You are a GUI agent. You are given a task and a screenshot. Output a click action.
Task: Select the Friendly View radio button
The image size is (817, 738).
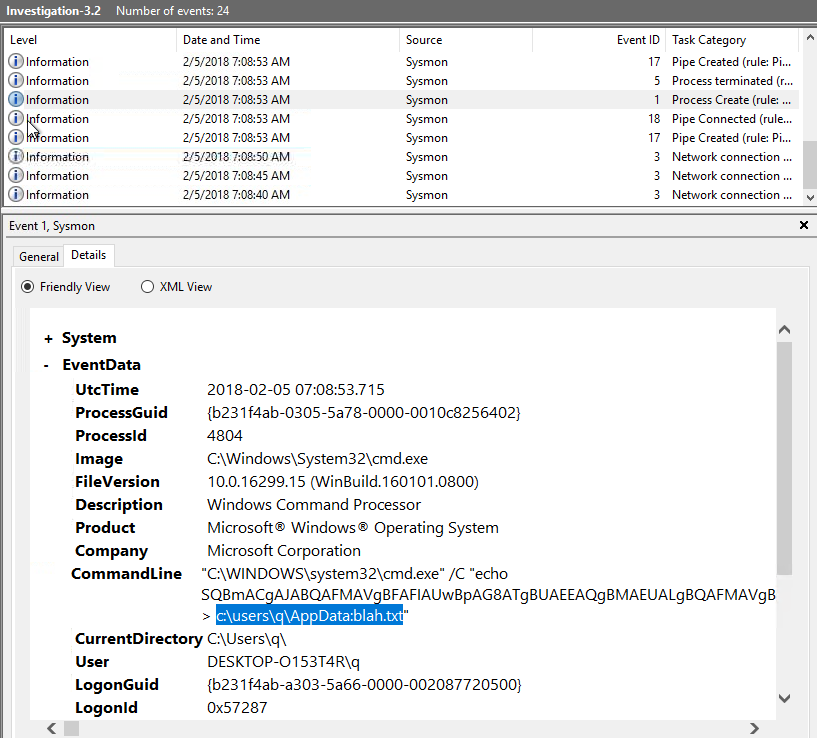click(28, 287)
